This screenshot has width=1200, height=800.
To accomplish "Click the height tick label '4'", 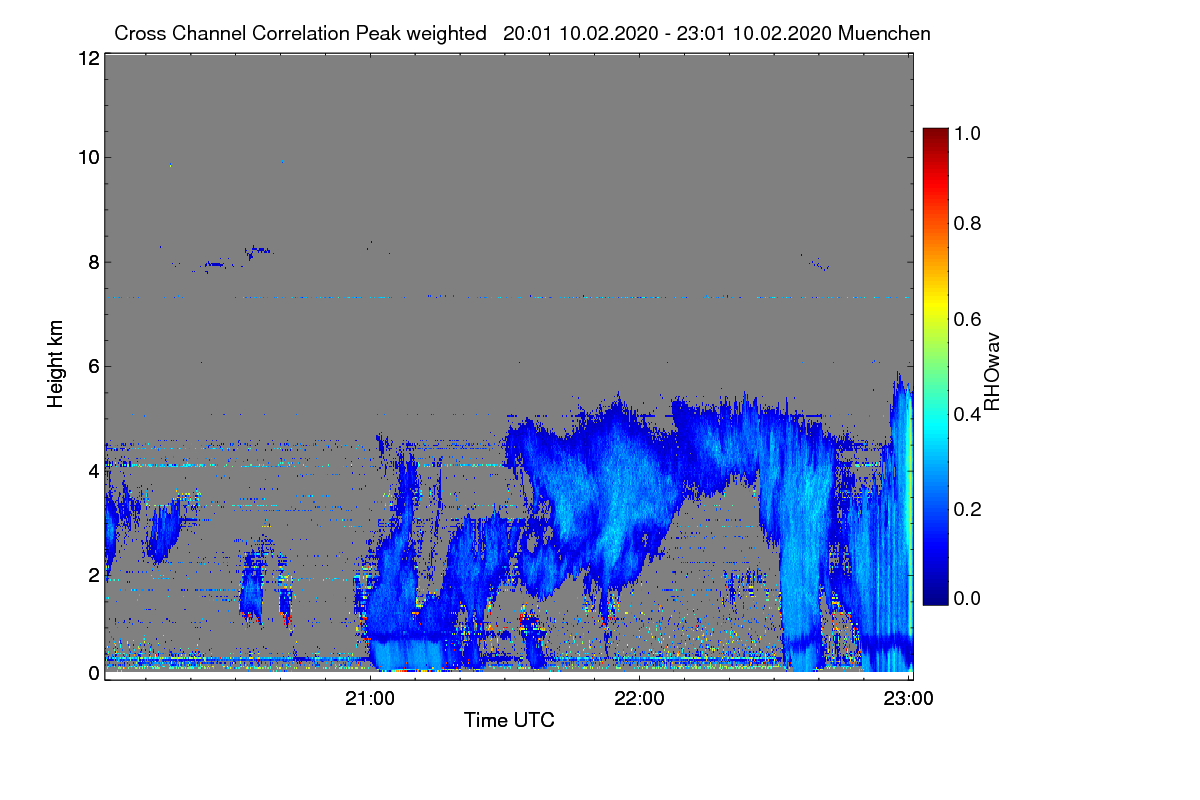I will coord(93,470).
